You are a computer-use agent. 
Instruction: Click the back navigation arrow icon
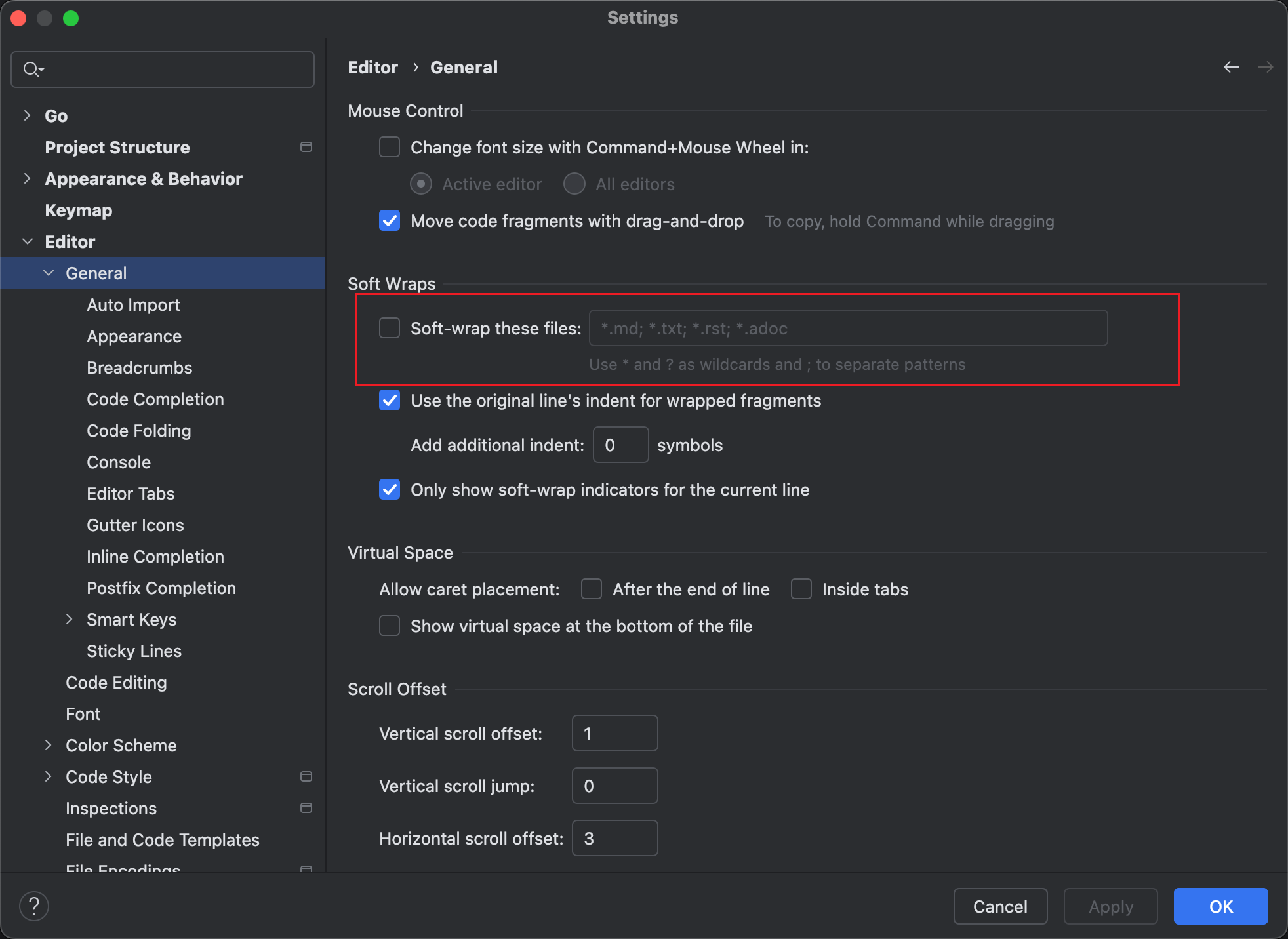pyautogui.click(x=1231, y=67)
